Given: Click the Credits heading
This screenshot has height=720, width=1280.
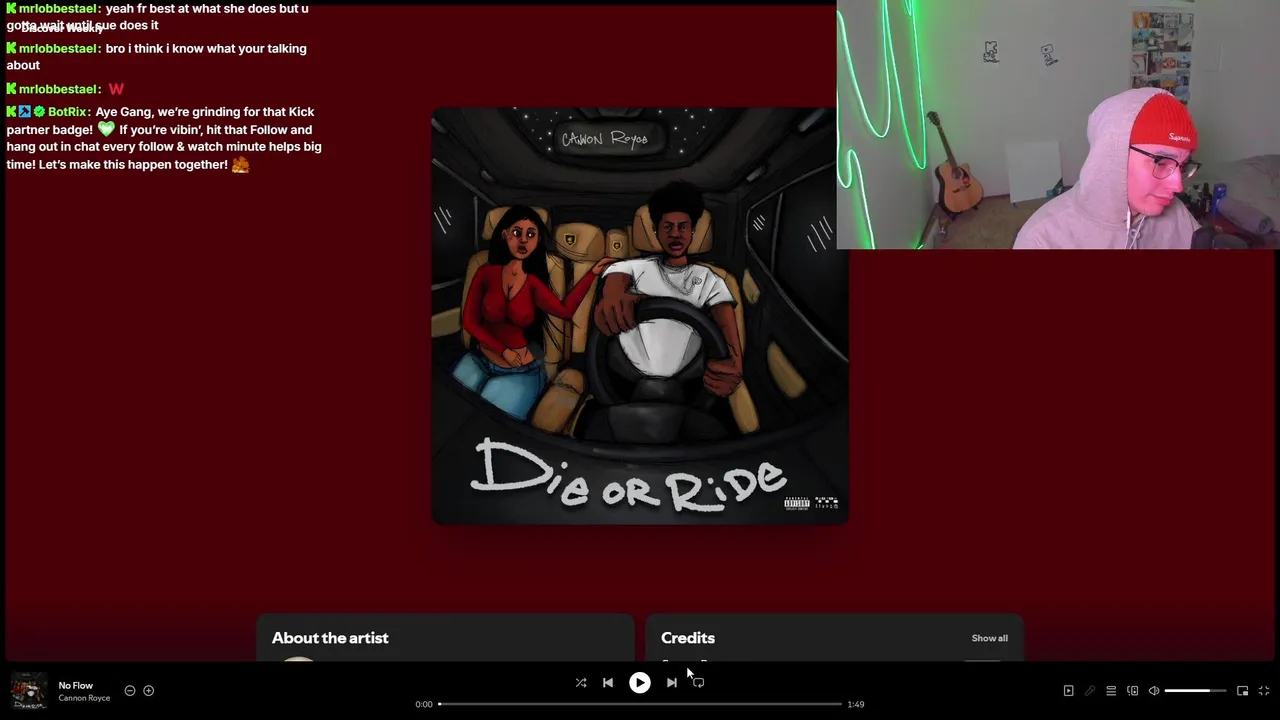Looking at the screenshot, I should click(x=688, y=638).
